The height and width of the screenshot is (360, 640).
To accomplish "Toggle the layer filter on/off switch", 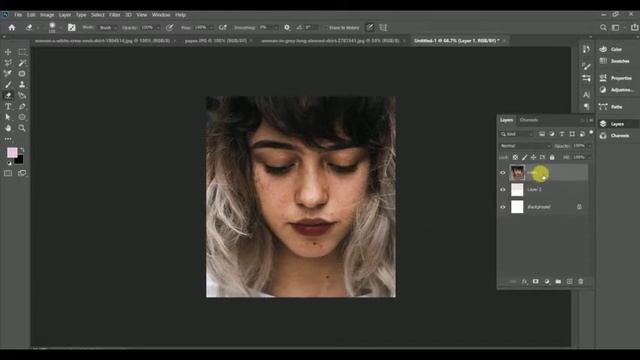I will click(591, 132).
